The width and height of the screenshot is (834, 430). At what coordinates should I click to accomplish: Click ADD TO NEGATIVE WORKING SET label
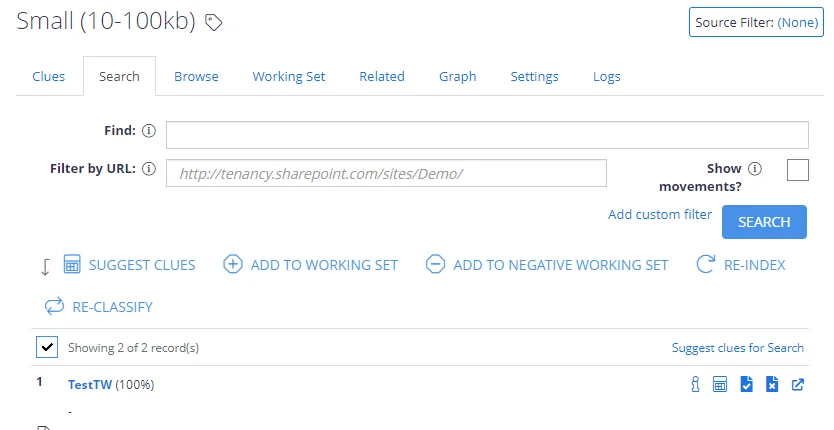tap(561, 265)
